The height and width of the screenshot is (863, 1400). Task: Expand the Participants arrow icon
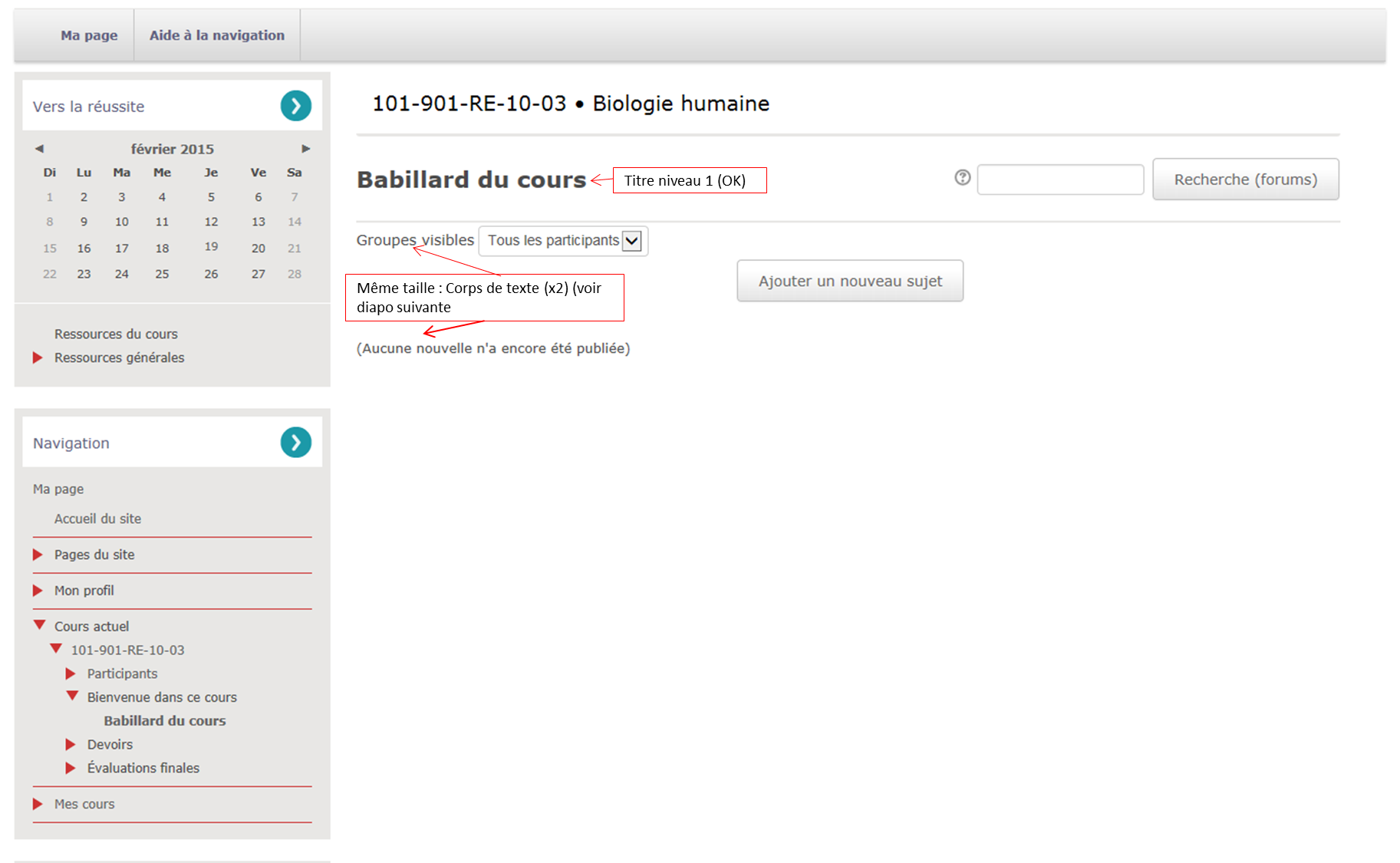pyautogui.click(x=71, y=674)
